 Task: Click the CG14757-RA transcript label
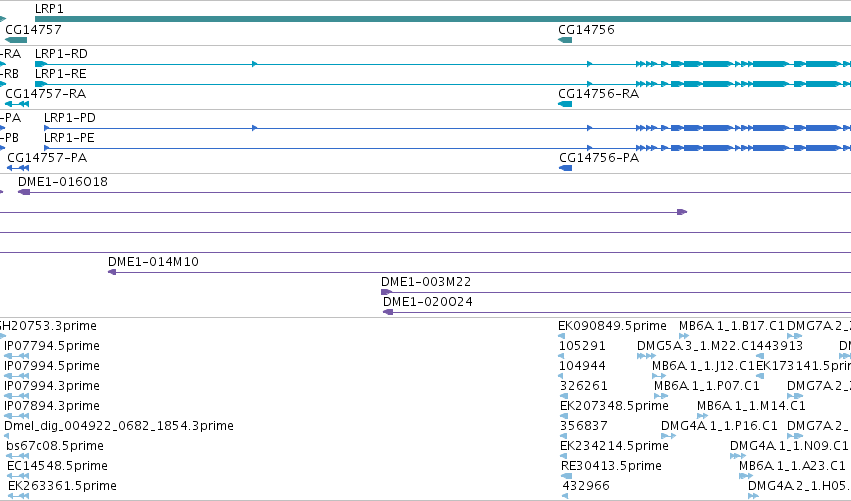[x=46, y=94]
